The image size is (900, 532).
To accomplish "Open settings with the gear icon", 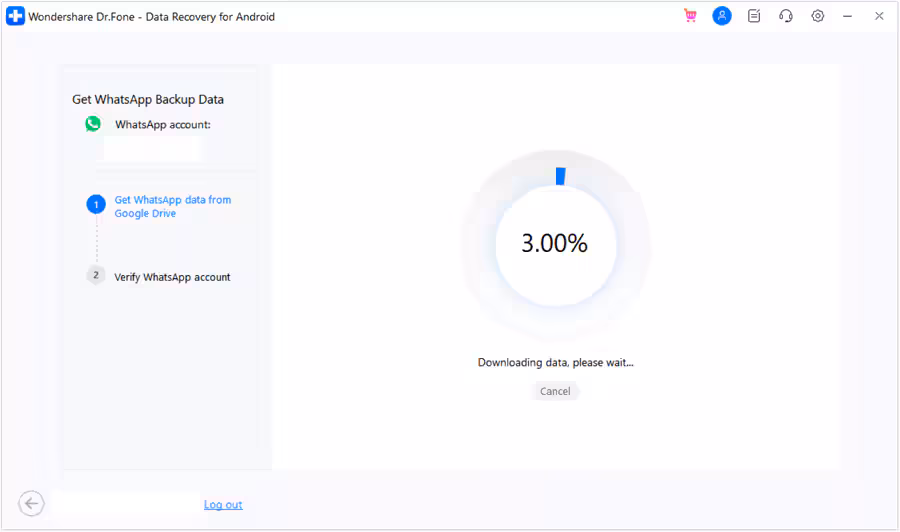I will pos(818,16).
